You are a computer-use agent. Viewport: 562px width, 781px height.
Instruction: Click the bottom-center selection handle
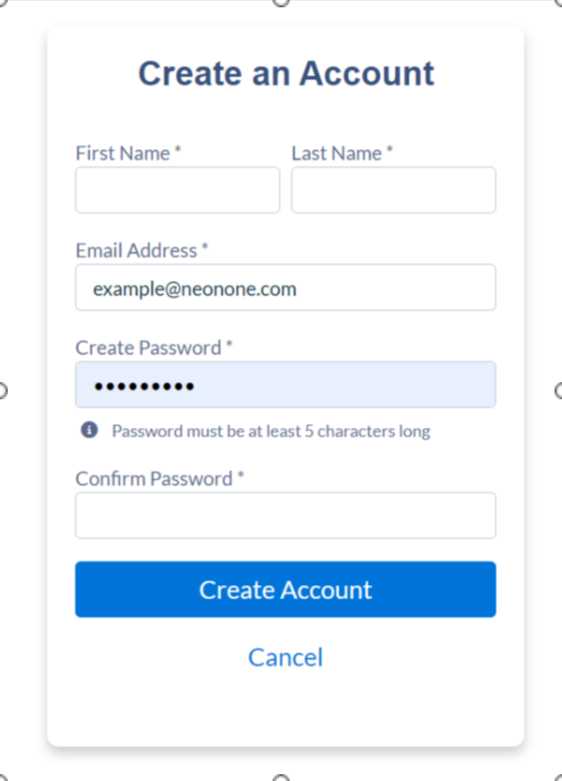[281, 778]
